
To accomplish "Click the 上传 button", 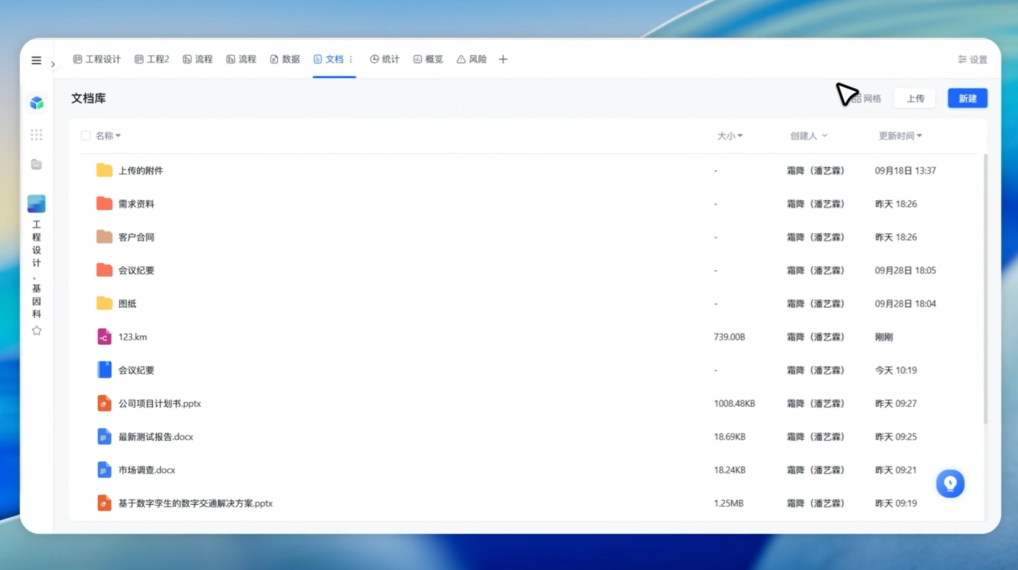I will 915,98.
